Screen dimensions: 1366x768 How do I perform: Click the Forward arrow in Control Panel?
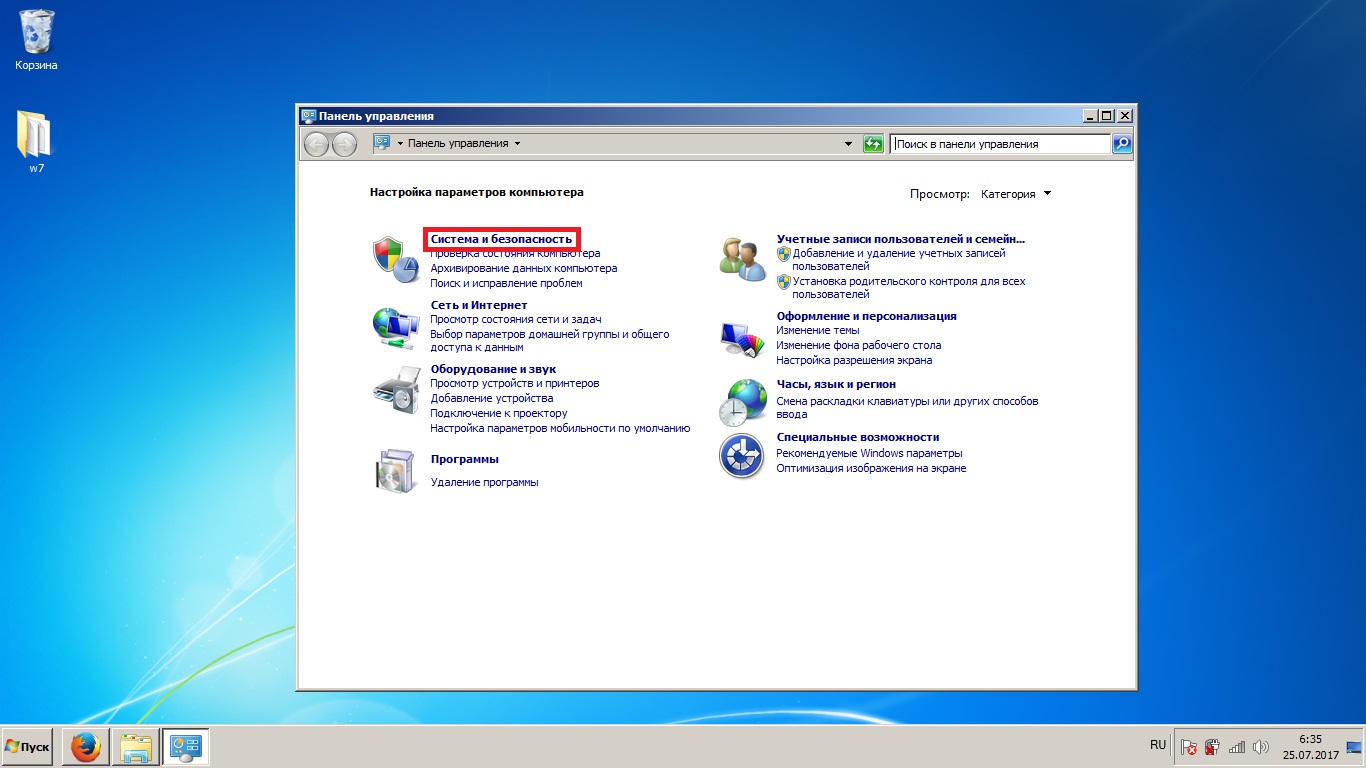click(344, 144)
